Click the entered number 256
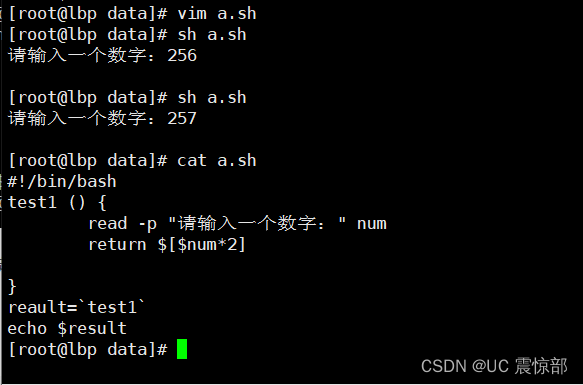Image resolution: width=583 pixels, height=385 pixels. (182, 55)
